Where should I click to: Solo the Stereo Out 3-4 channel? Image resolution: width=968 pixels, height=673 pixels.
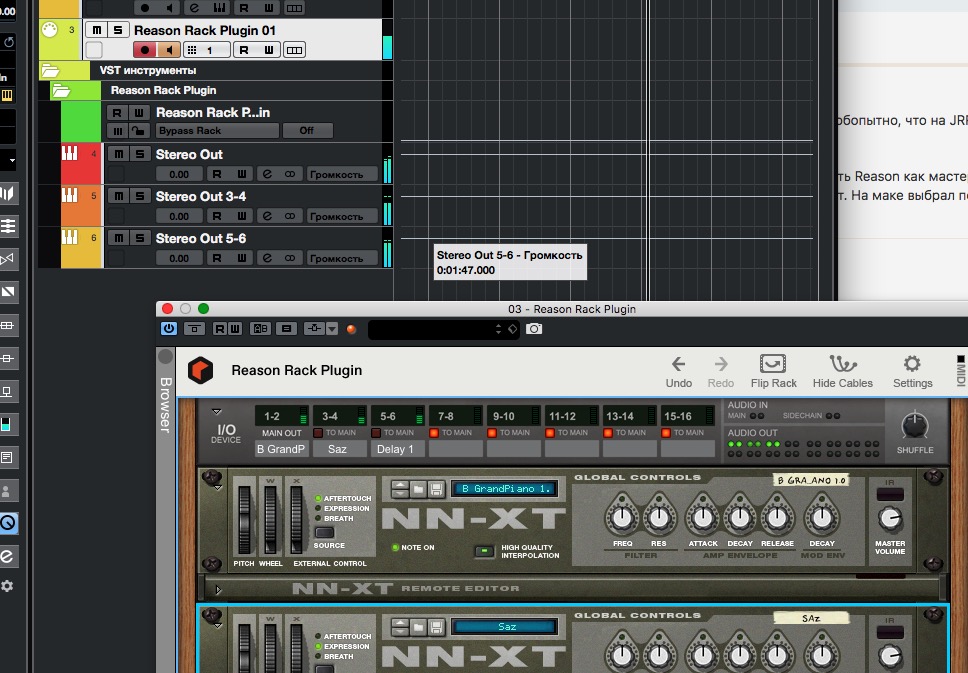[140, 196]
